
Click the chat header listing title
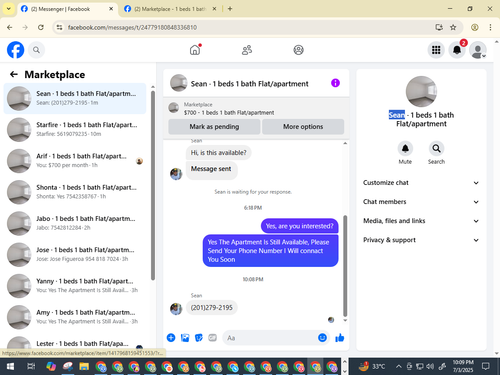(249, 84)
